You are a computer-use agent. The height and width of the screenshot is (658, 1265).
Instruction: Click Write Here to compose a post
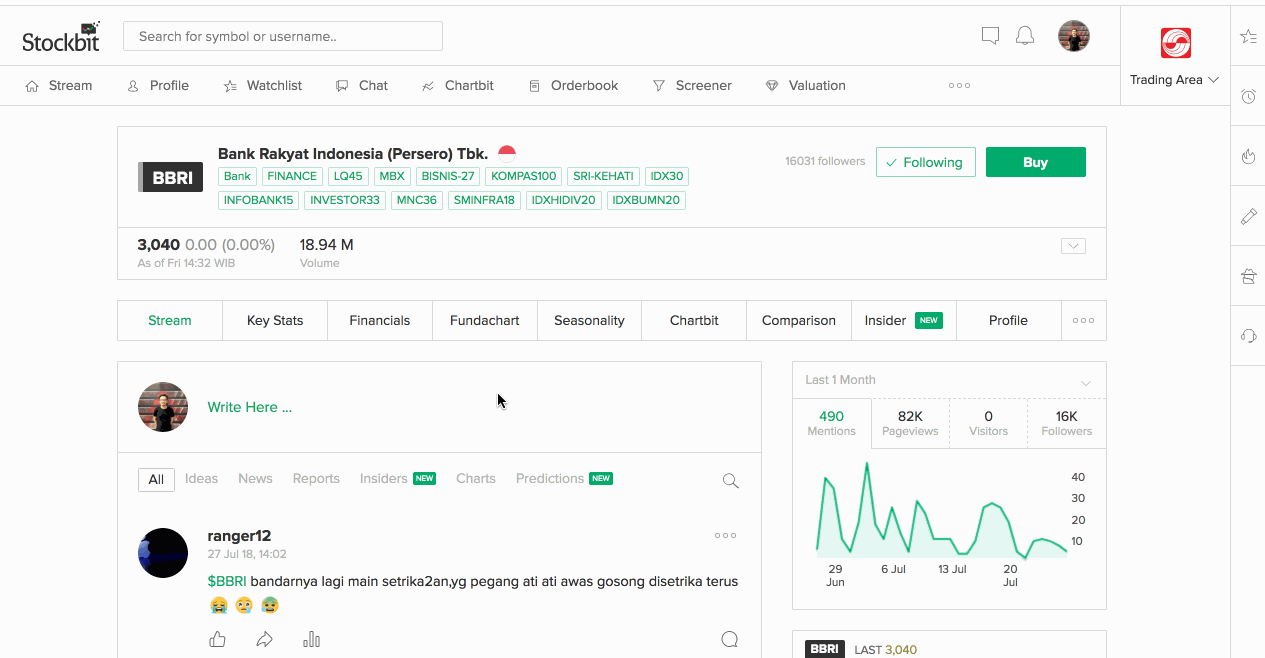[250, 407]
